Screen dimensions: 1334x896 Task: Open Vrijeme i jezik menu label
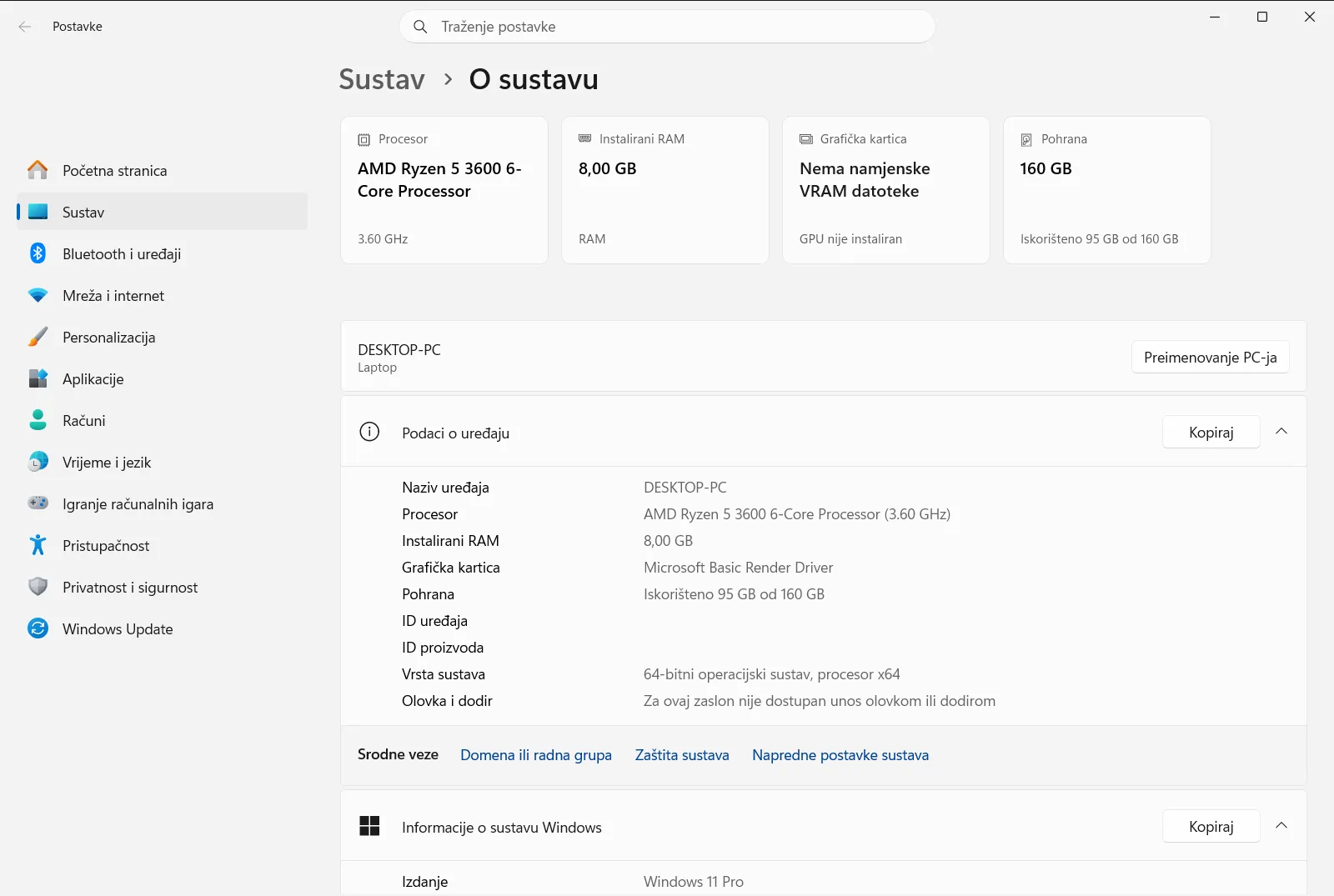(107, 463)
